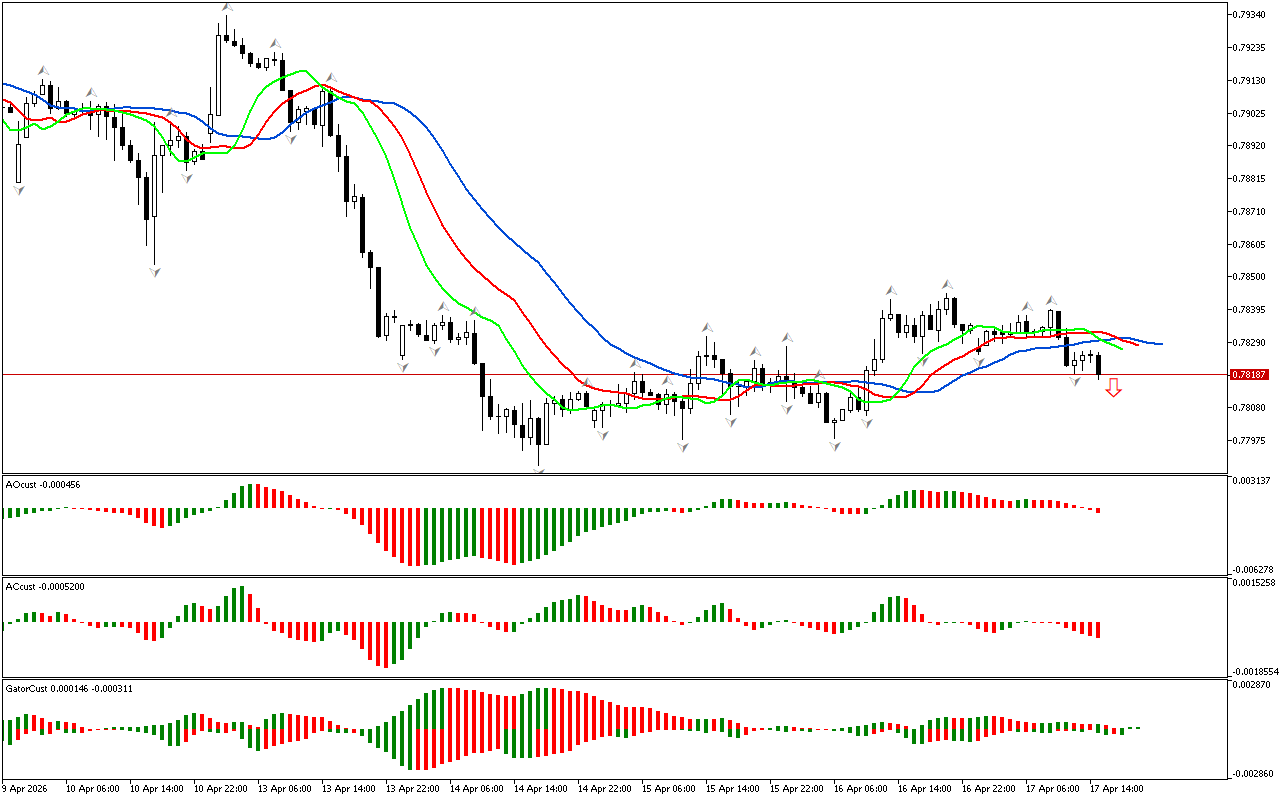Click the down fractal under the last candles

coord(1075,382)
